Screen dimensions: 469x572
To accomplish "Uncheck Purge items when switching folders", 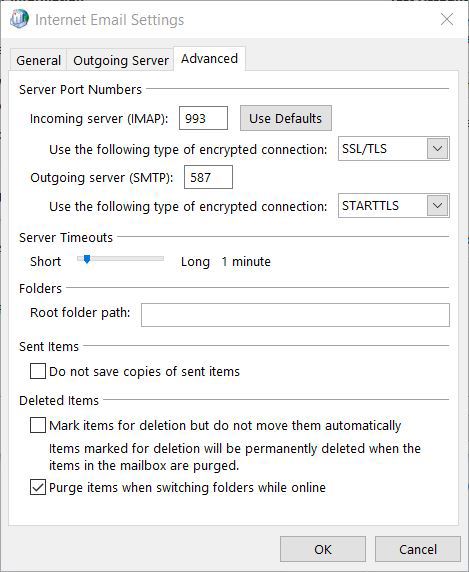I will coord(38,487).
